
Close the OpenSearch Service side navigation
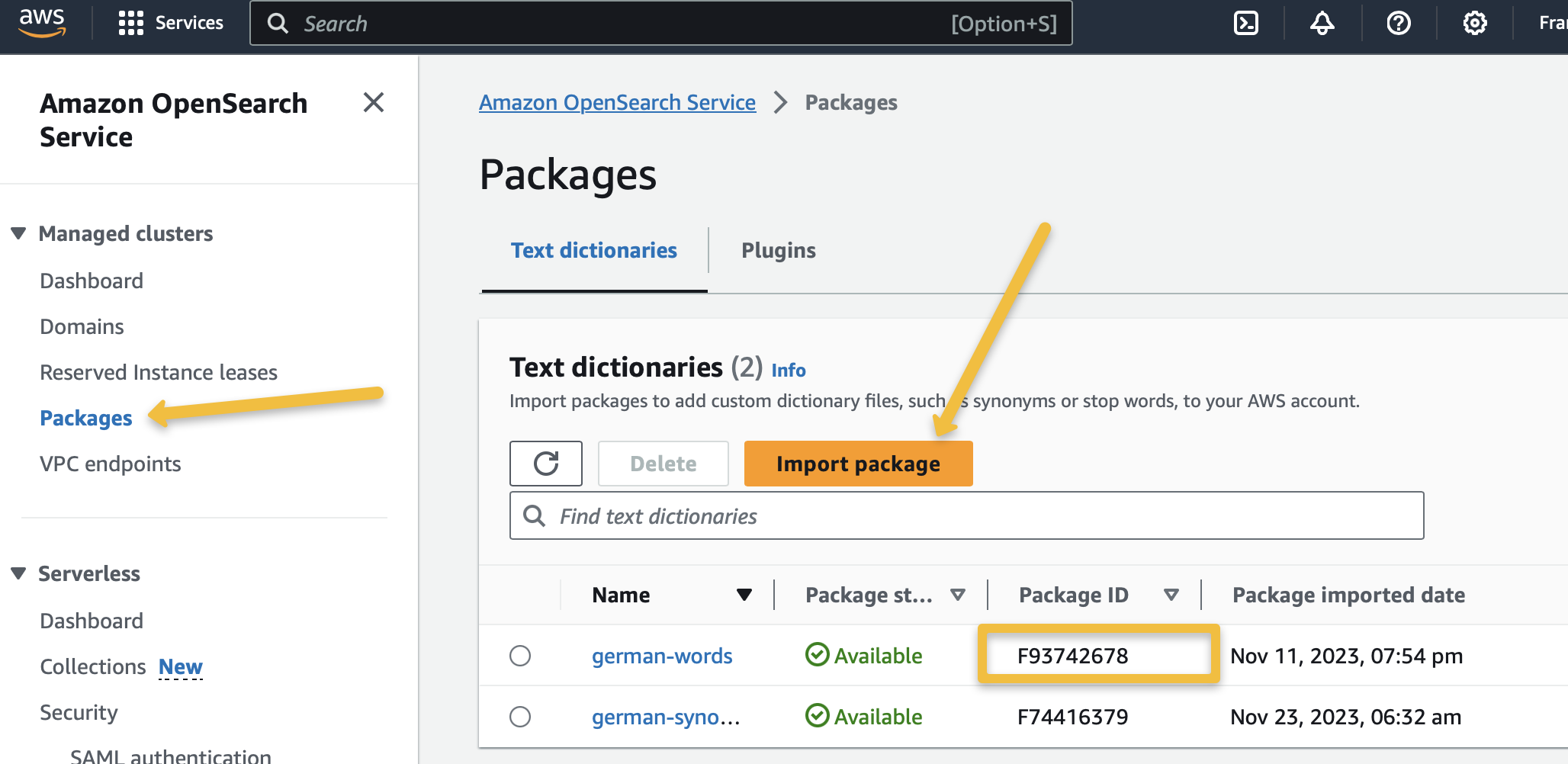point(374,102)
